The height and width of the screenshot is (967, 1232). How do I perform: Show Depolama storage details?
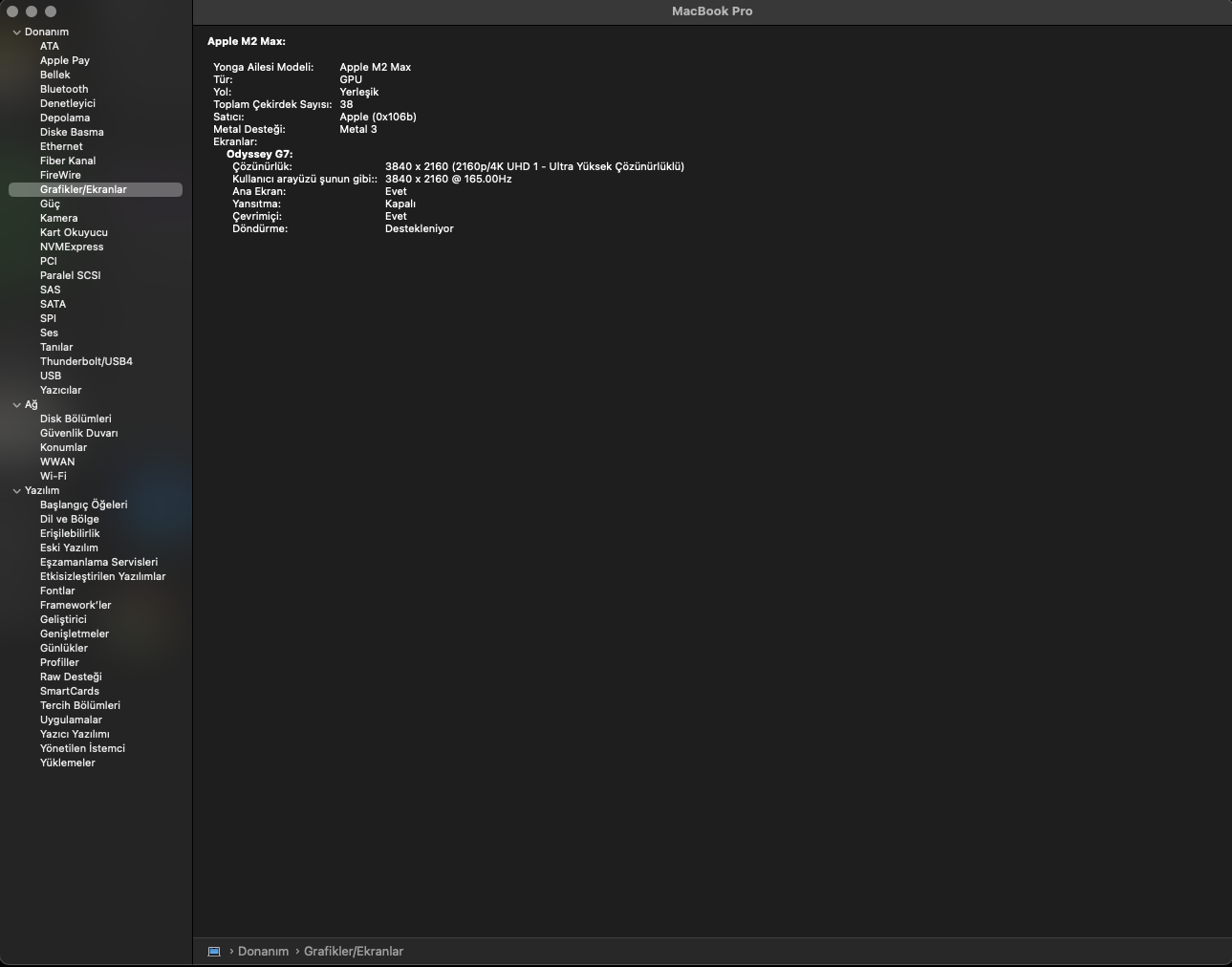click(x=65, y=118)
